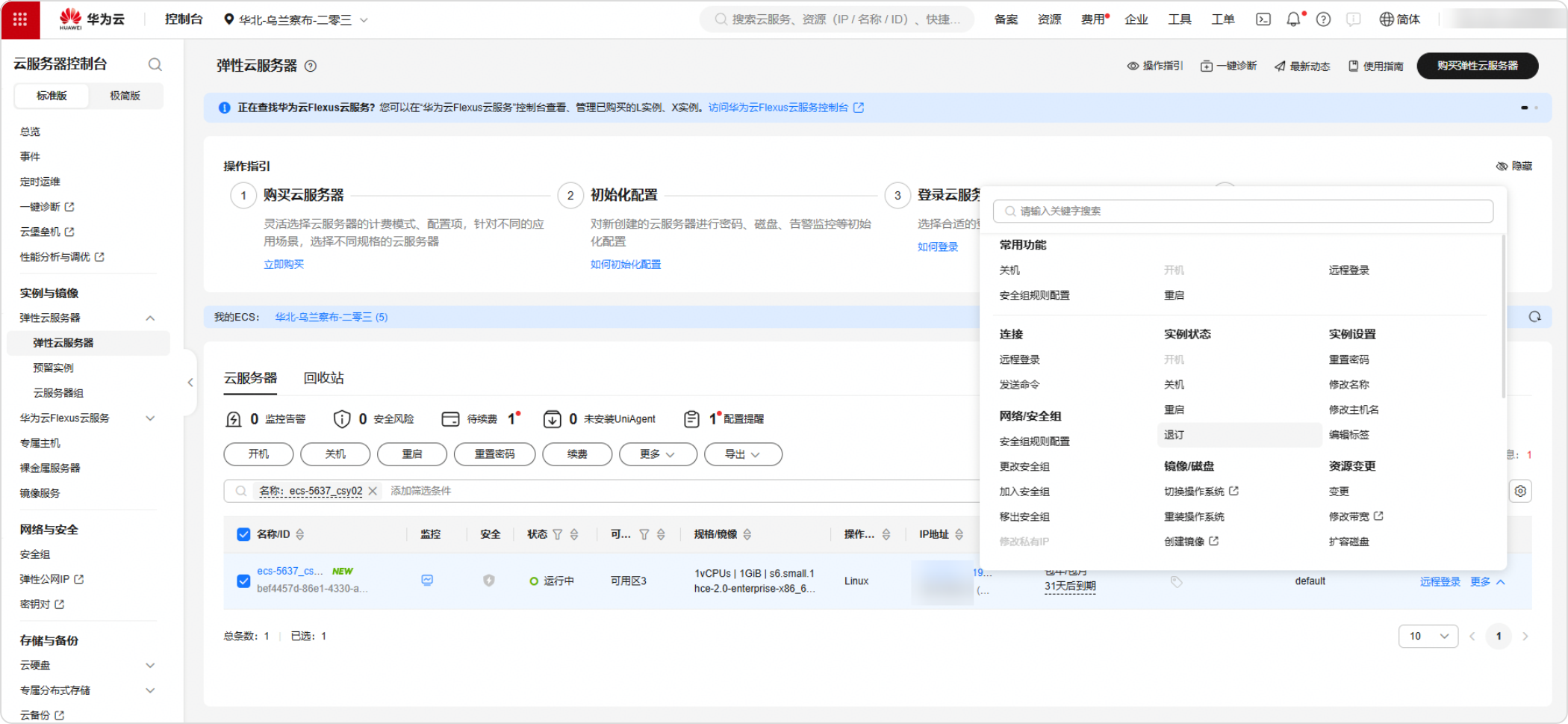Choose 发送命令 in the actions menu
The image size is (1568, 724).
pyautogui.click(x=1019, y=385)
